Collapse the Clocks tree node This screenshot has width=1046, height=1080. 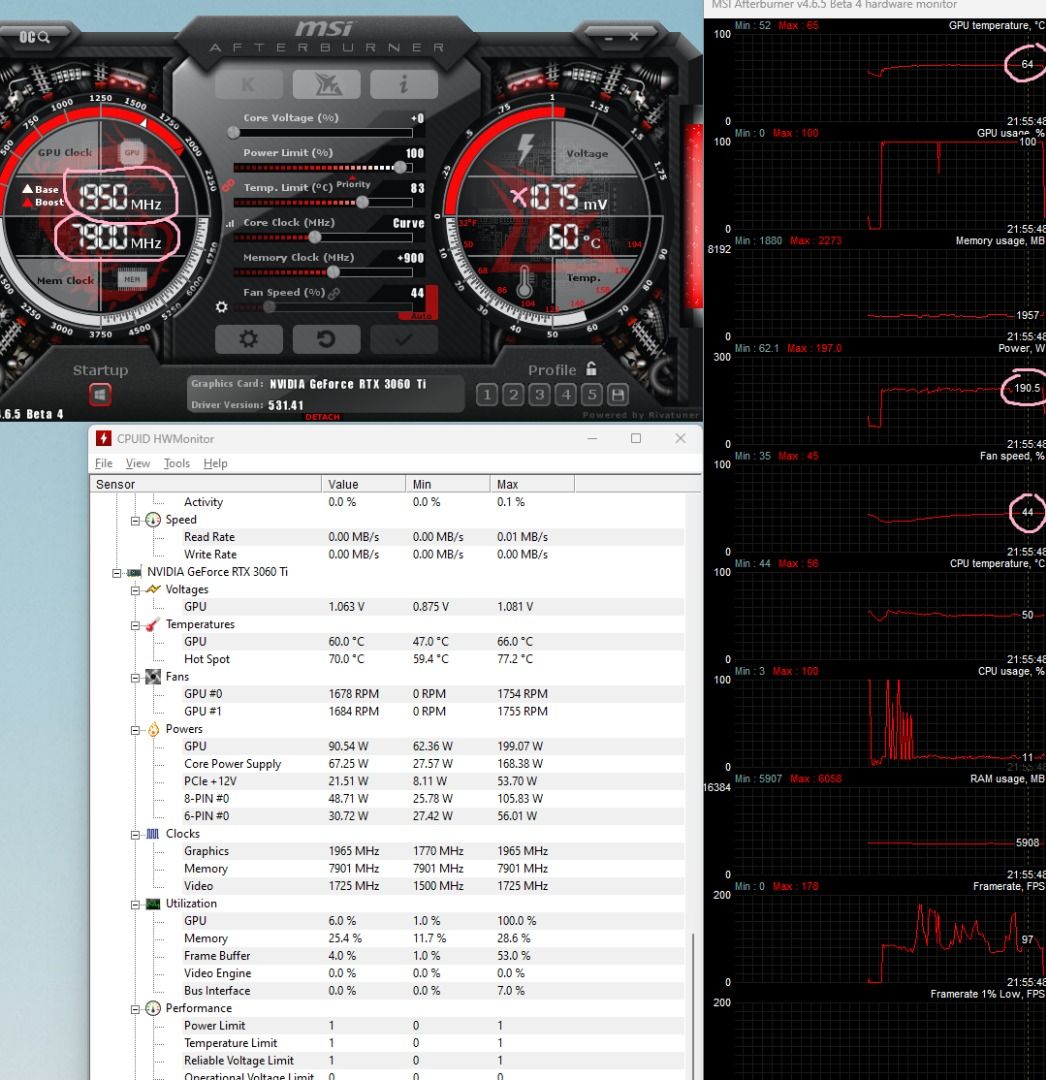pos(136,835)
